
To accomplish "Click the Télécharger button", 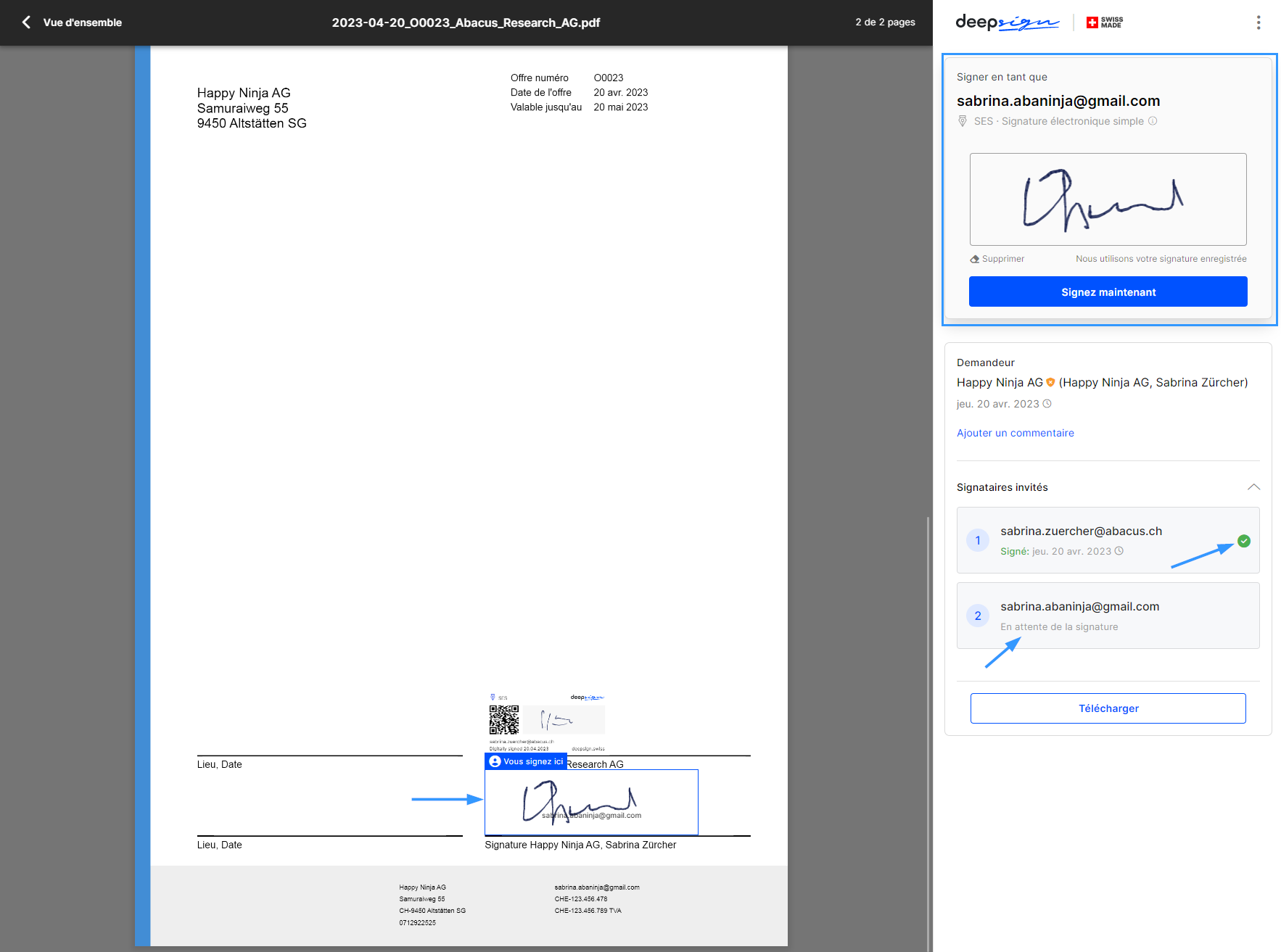I will [x=1108, y=708].
